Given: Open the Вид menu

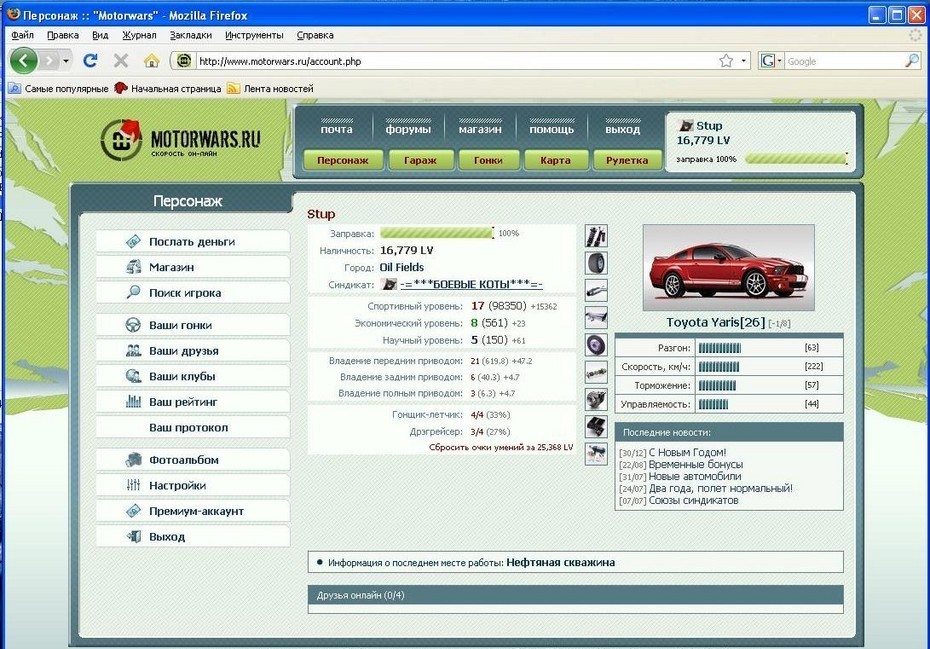Looking at the screenshot, I should (x=100, y=35).
